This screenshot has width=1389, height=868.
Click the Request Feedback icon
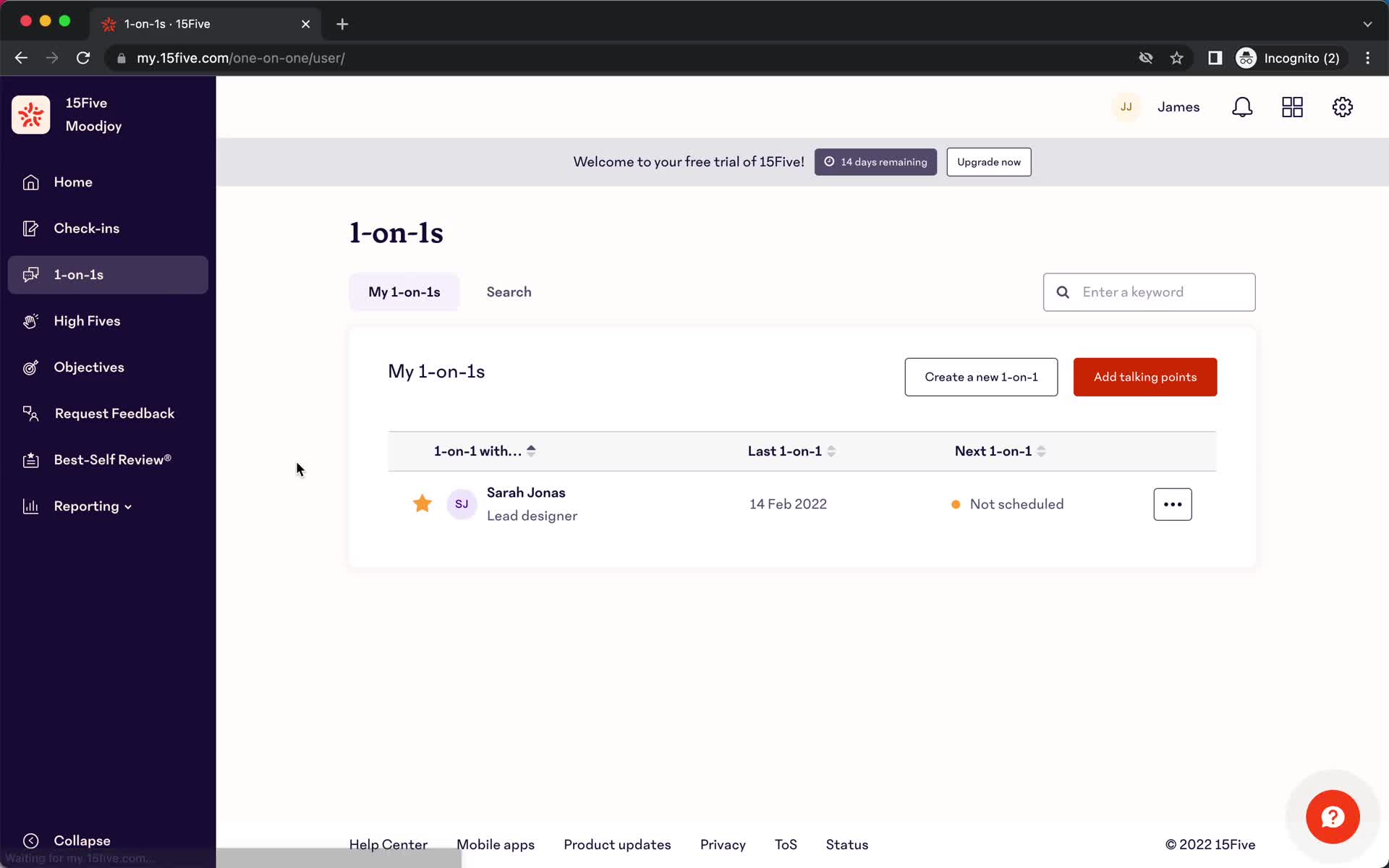pyautogui.click(x=30, y=413)
